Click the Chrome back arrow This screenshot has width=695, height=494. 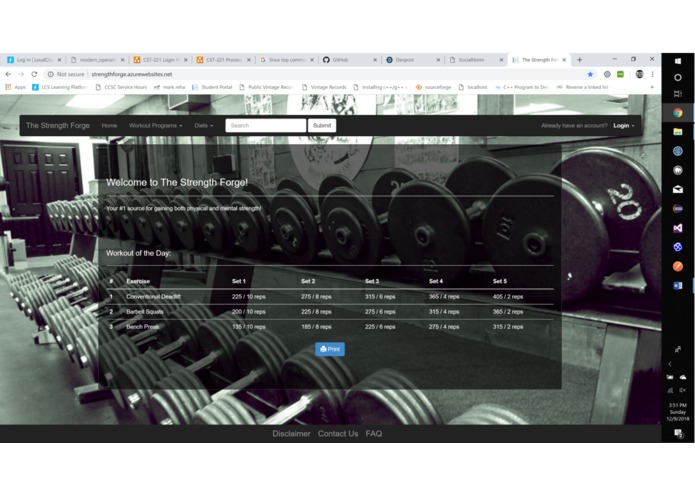8,74
